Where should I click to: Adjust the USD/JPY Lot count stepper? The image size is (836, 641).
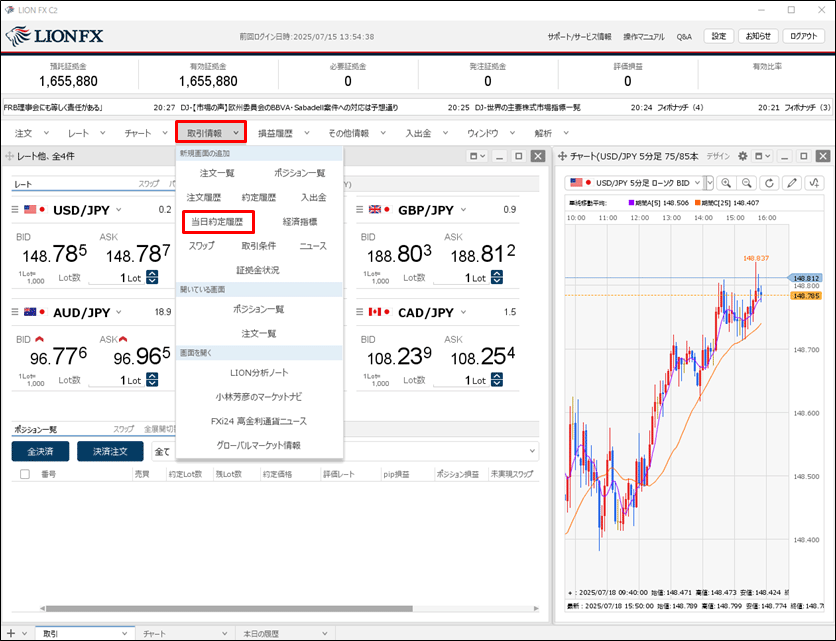pyautogui.click(x=152, y=278)
